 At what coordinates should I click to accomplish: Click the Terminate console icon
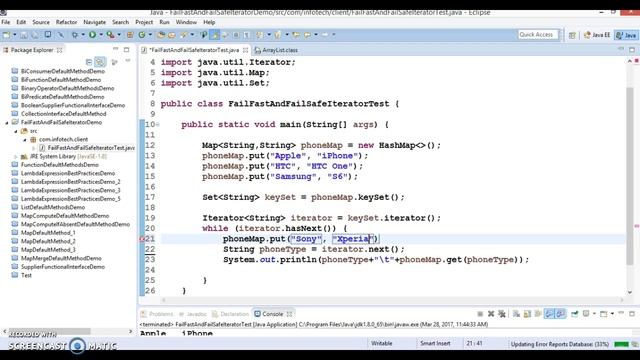[x=480, y=314]
